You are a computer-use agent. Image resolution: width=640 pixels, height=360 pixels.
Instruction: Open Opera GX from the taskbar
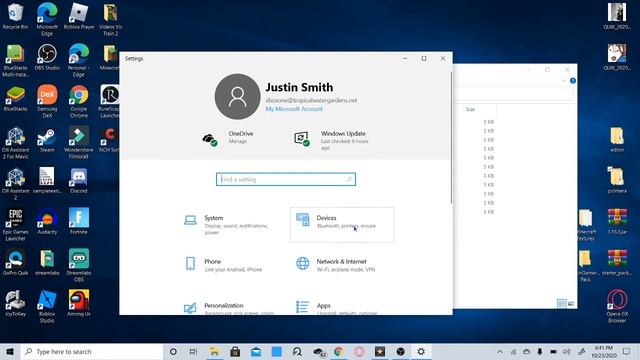[359, 351]
